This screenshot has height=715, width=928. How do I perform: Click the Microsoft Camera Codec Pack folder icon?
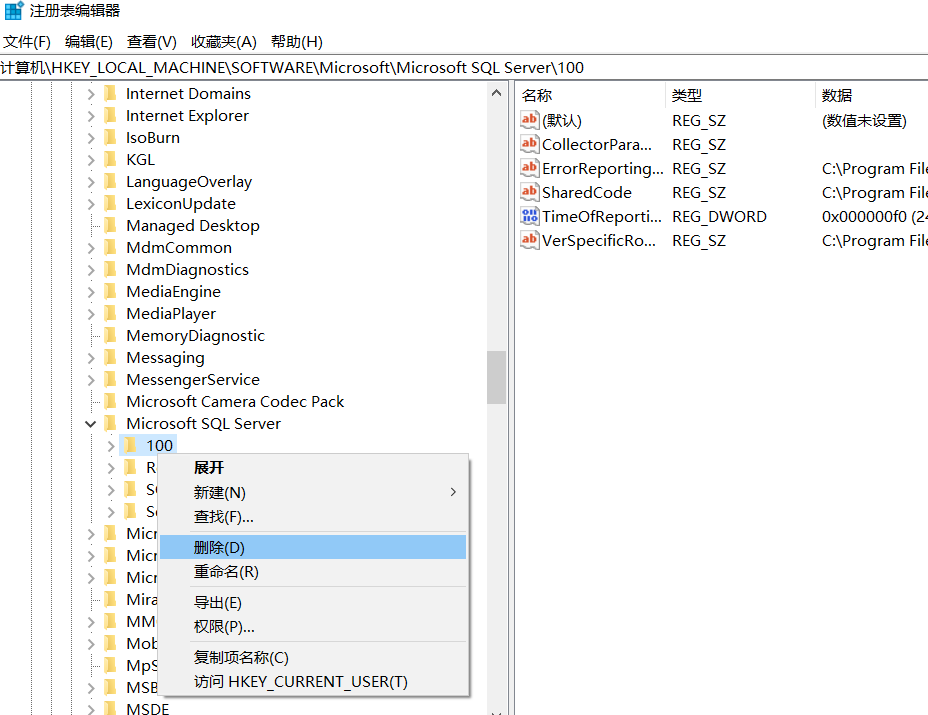point(110,401)
